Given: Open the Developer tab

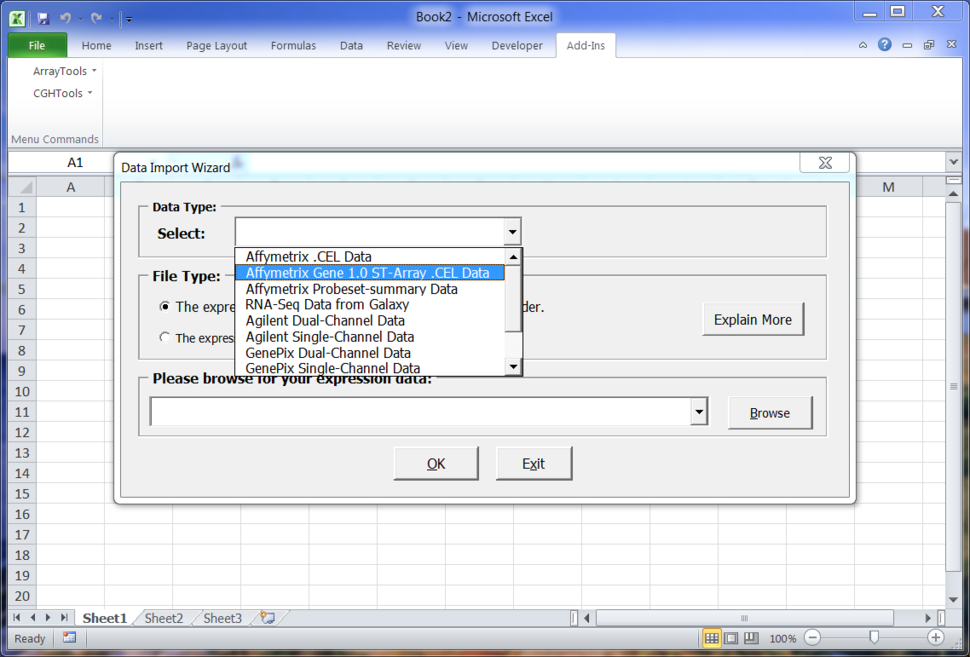Looking at the screenshot, I should coord(517,45).
